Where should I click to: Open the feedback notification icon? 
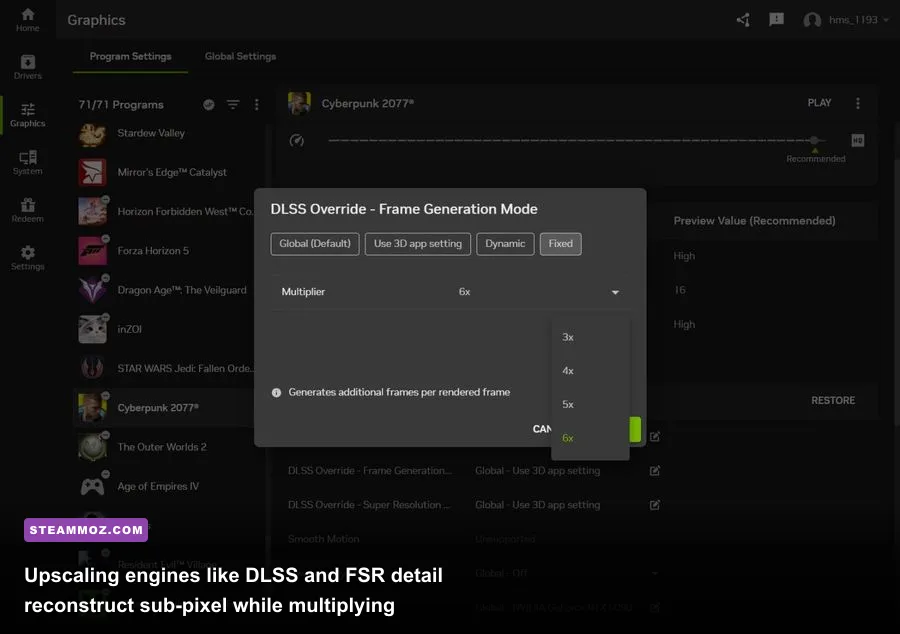(776, 20)
